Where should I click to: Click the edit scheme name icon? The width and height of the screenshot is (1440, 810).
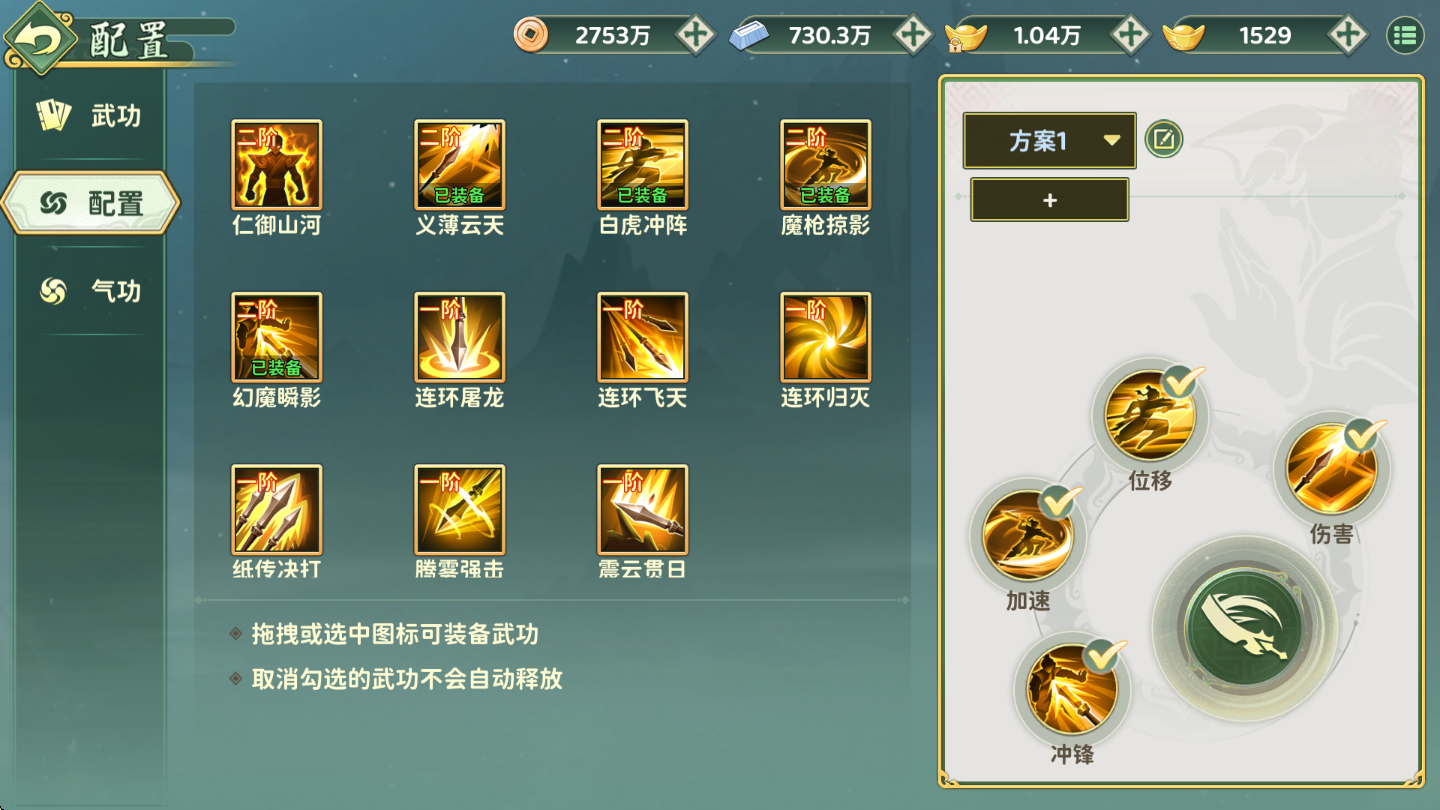1163,140
